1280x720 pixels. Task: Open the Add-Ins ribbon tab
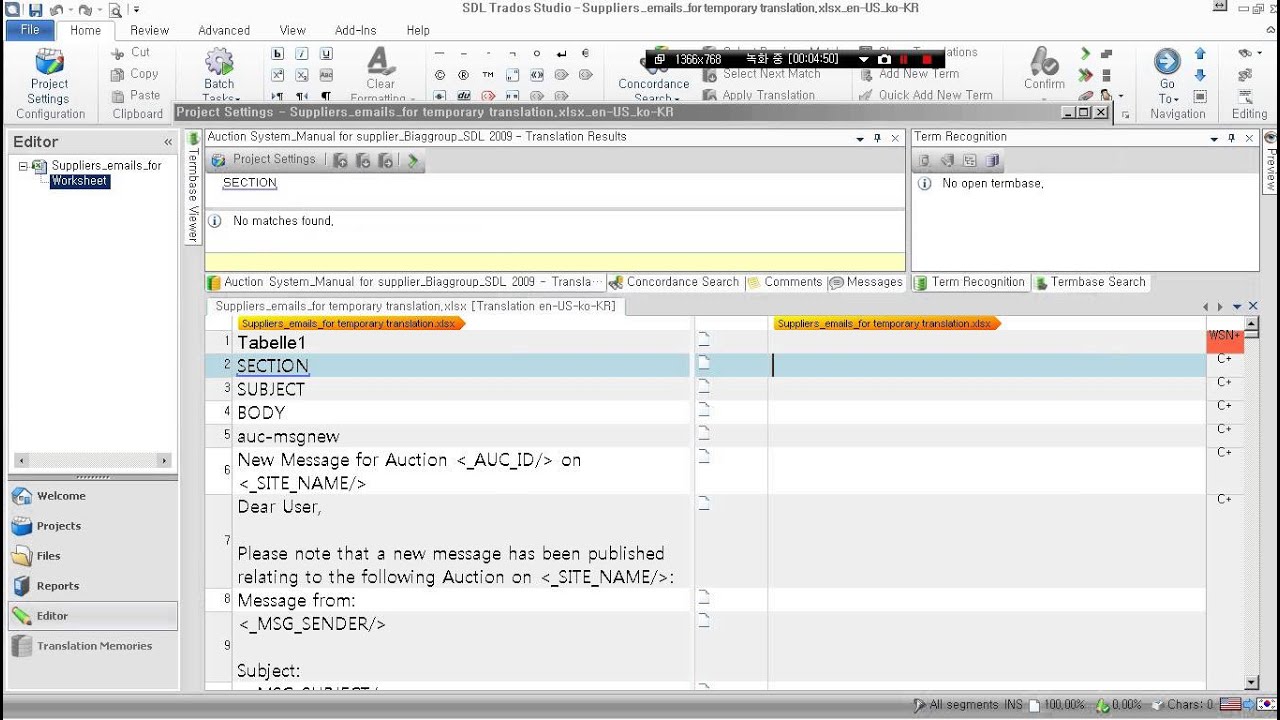point(355,30)
